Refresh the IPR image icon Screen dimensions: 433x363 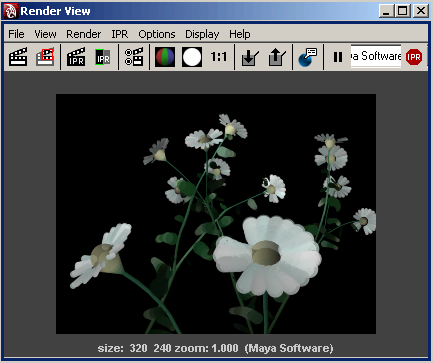(x=103, y=57)
